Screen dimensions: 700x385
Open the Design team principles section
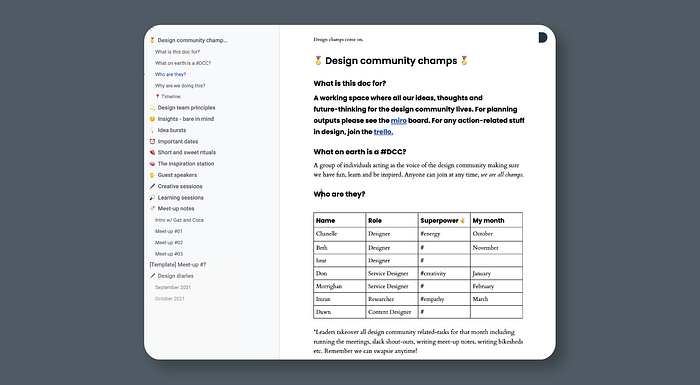[x=182, y=108]
